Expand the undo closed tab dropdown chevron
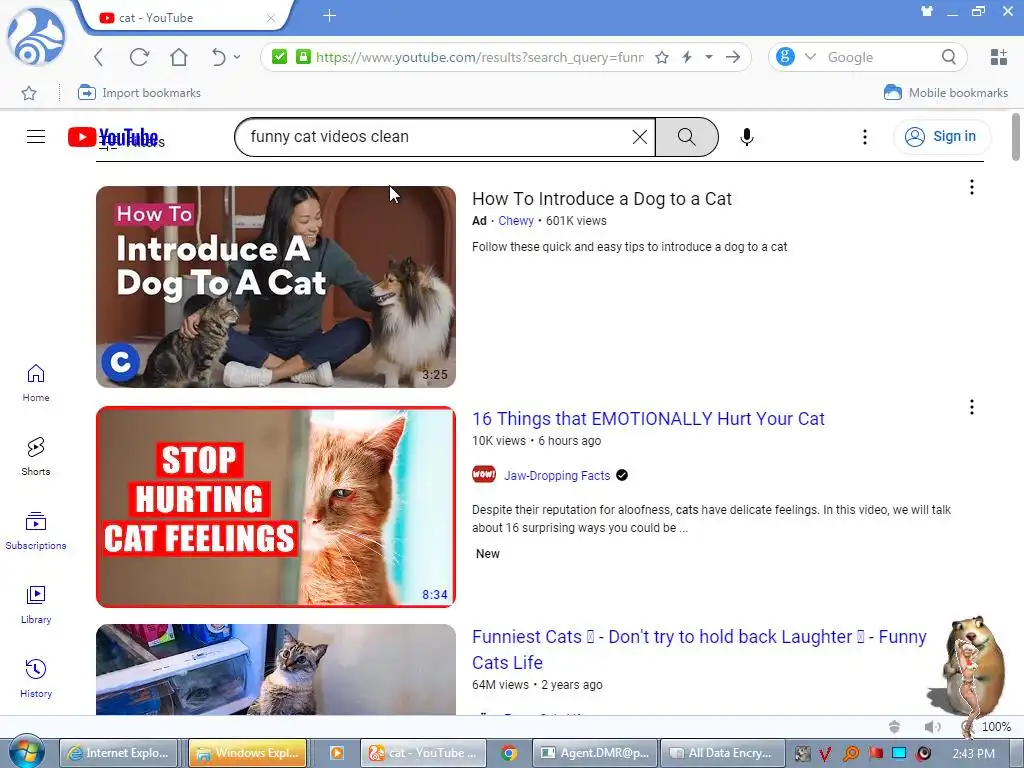This screenshot has height=768, width=1024. tap(237, 57)
